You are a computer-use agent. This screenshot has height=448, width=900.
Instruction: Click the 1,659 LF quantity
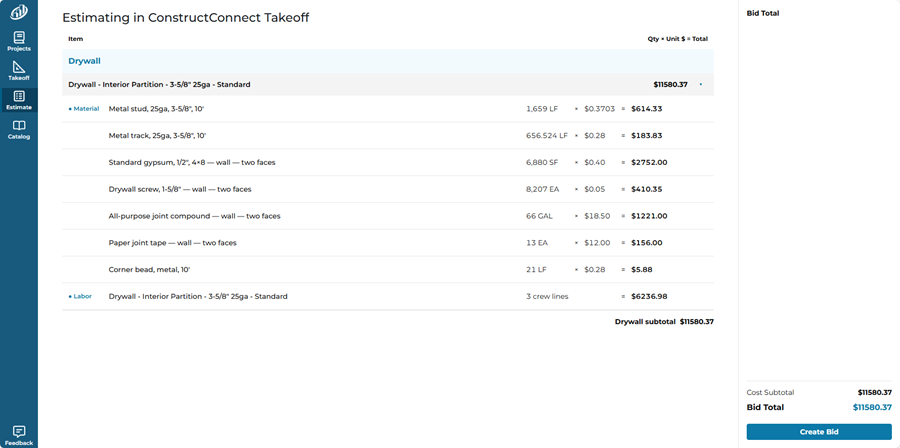(542, 108)
